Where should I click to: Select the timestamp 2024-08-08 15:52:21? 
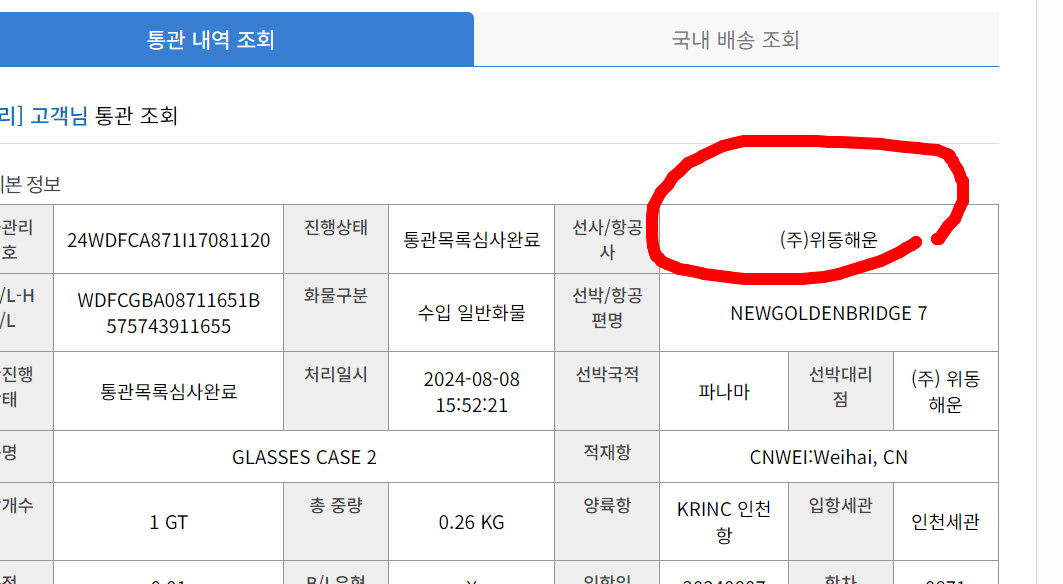pyautogui.click(x=471, y=391)
